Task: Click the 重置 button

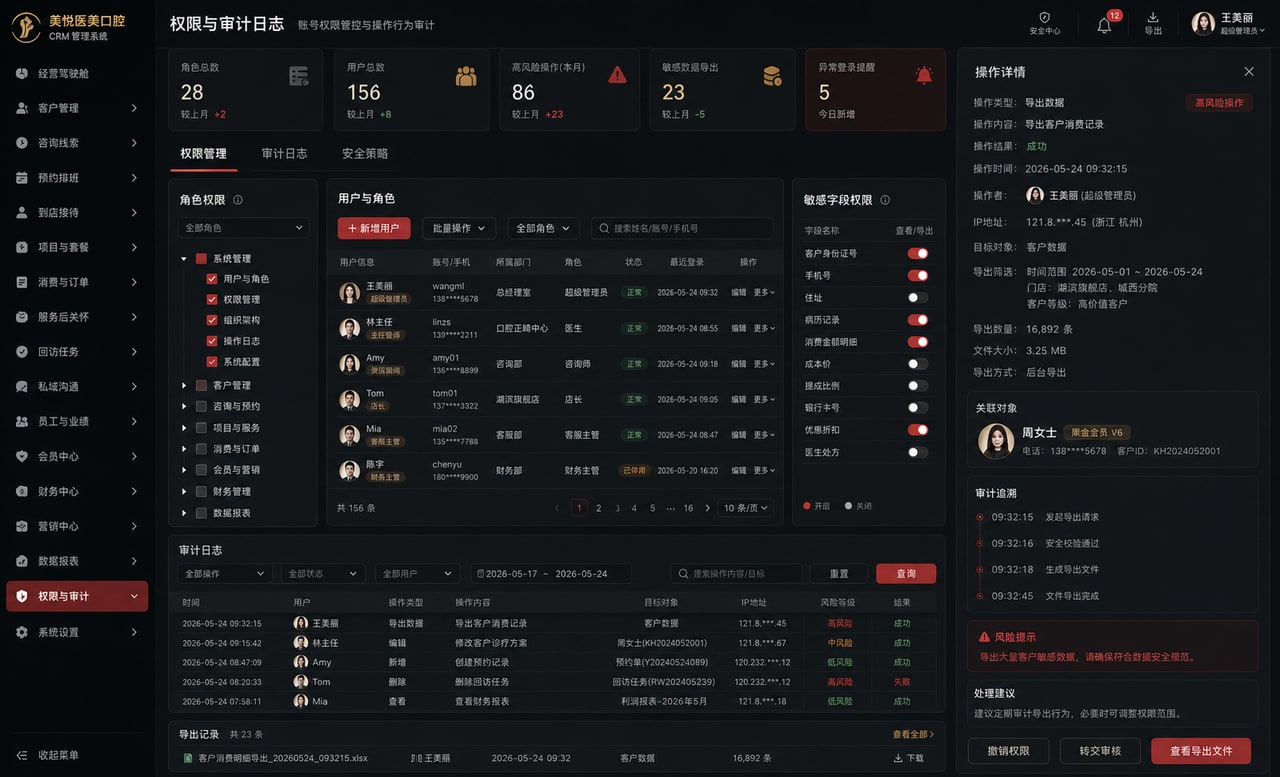Action: coord(839,573)
